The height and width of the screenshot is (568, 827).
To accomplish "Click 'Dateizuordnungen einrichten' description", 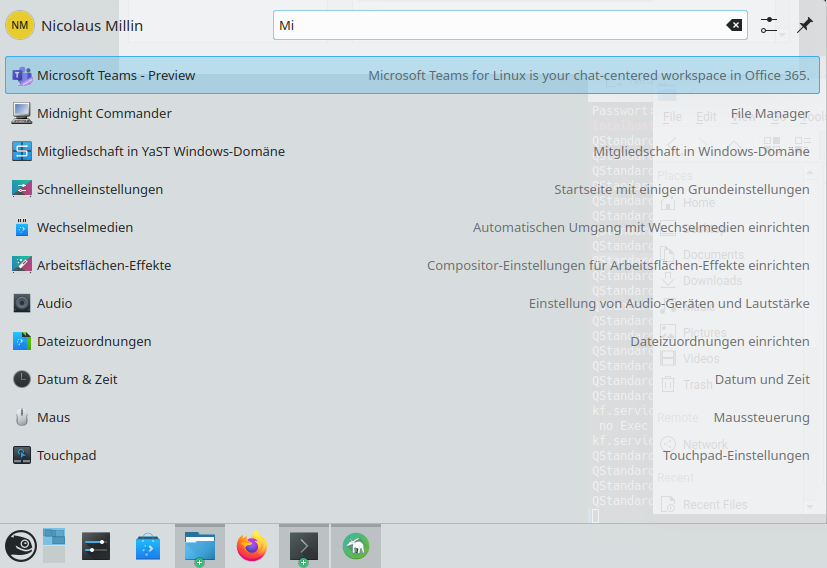I will [x=720, y=341].
